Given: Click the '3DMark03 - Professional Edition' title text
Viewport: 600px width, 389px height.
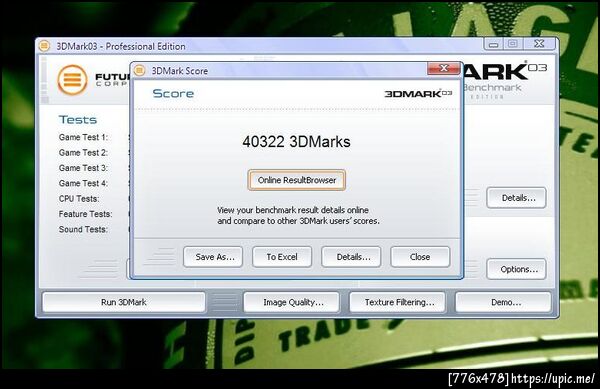Looking at the screenshot, I should [x=121, y=46].
